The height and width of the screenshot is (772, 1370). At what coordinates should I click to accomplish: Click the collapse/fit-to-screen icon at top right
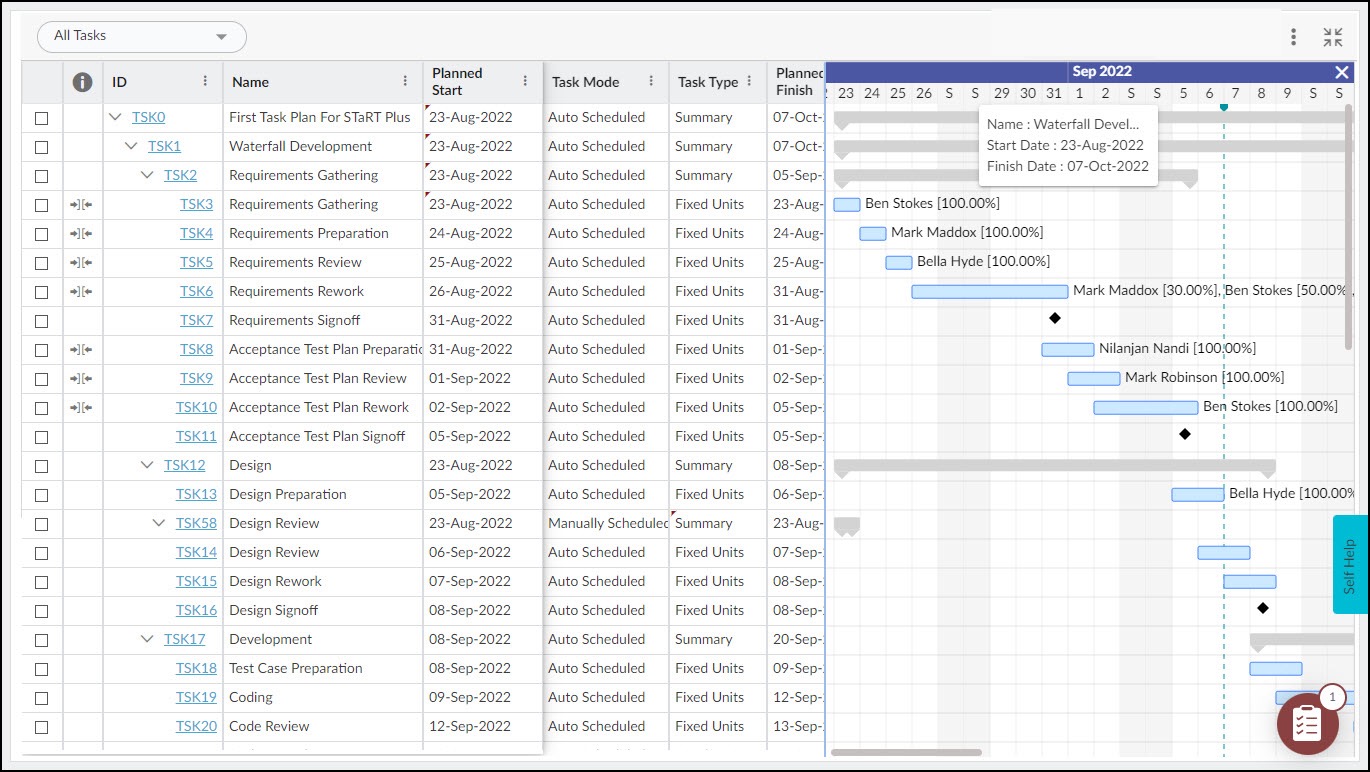(1333, 36)
